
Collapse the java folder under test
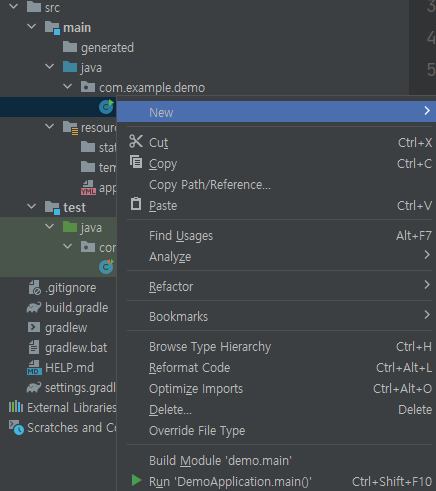(49, 226)
